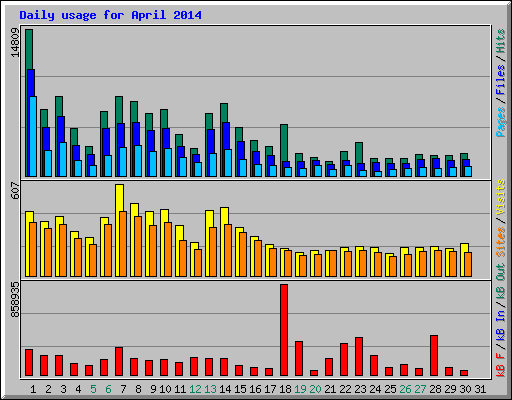
Task: Click day label 7 on the x-axis
Action: click(123, 389)
